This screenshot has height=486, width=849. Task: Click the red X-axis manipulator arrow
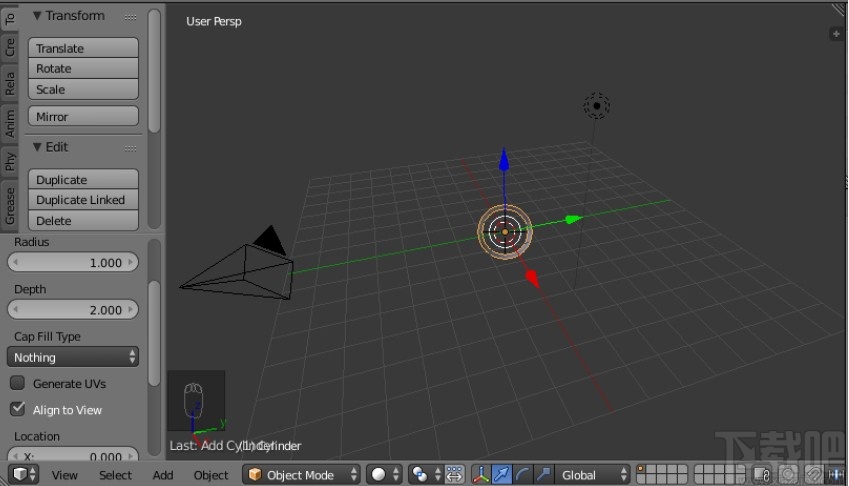[532, 279]
